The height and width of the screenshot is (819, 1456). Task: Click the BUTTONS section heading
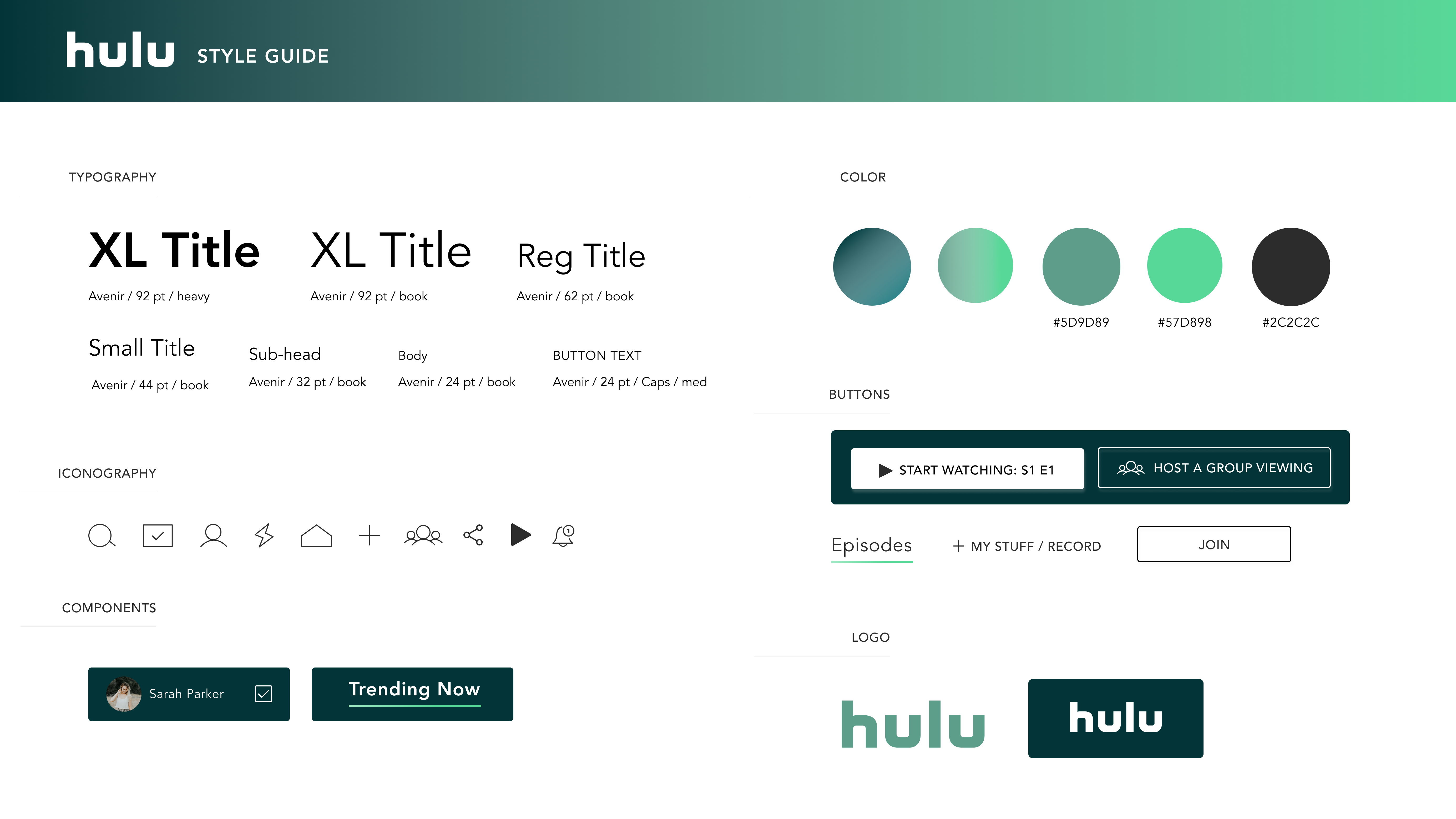[859, 394]
